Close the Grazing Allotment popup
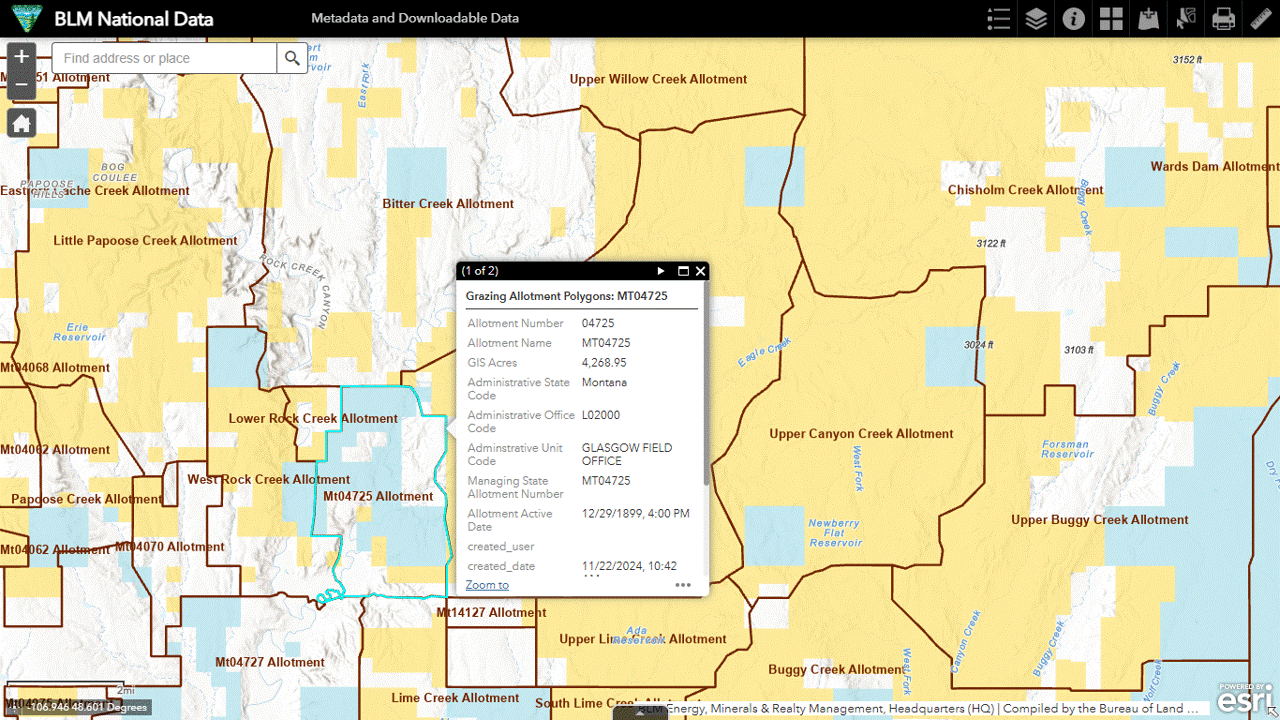Screen dimensions: 1280x720 tap(701, 271)
